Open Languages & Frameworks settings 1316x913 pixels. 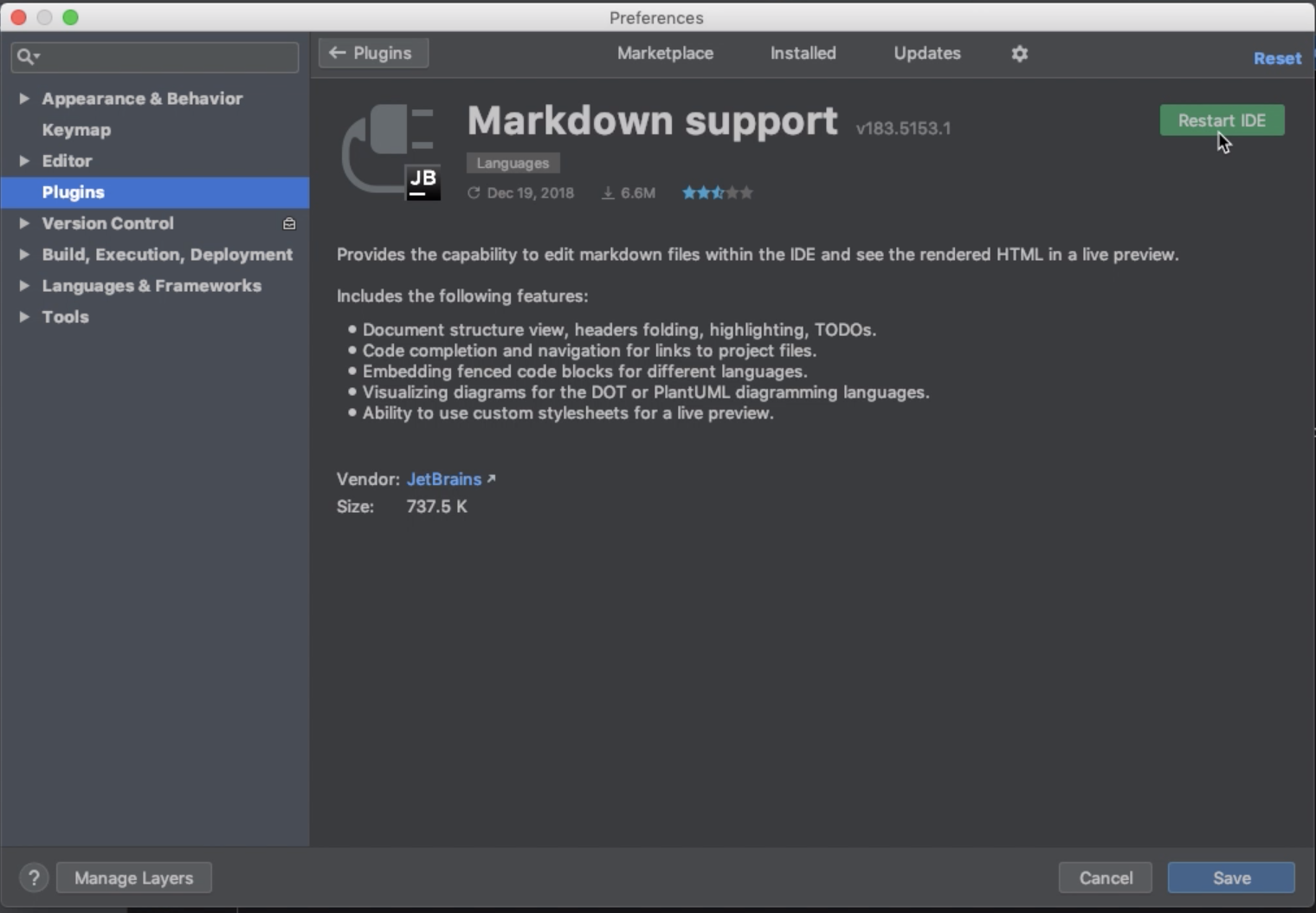click(152, 286)
